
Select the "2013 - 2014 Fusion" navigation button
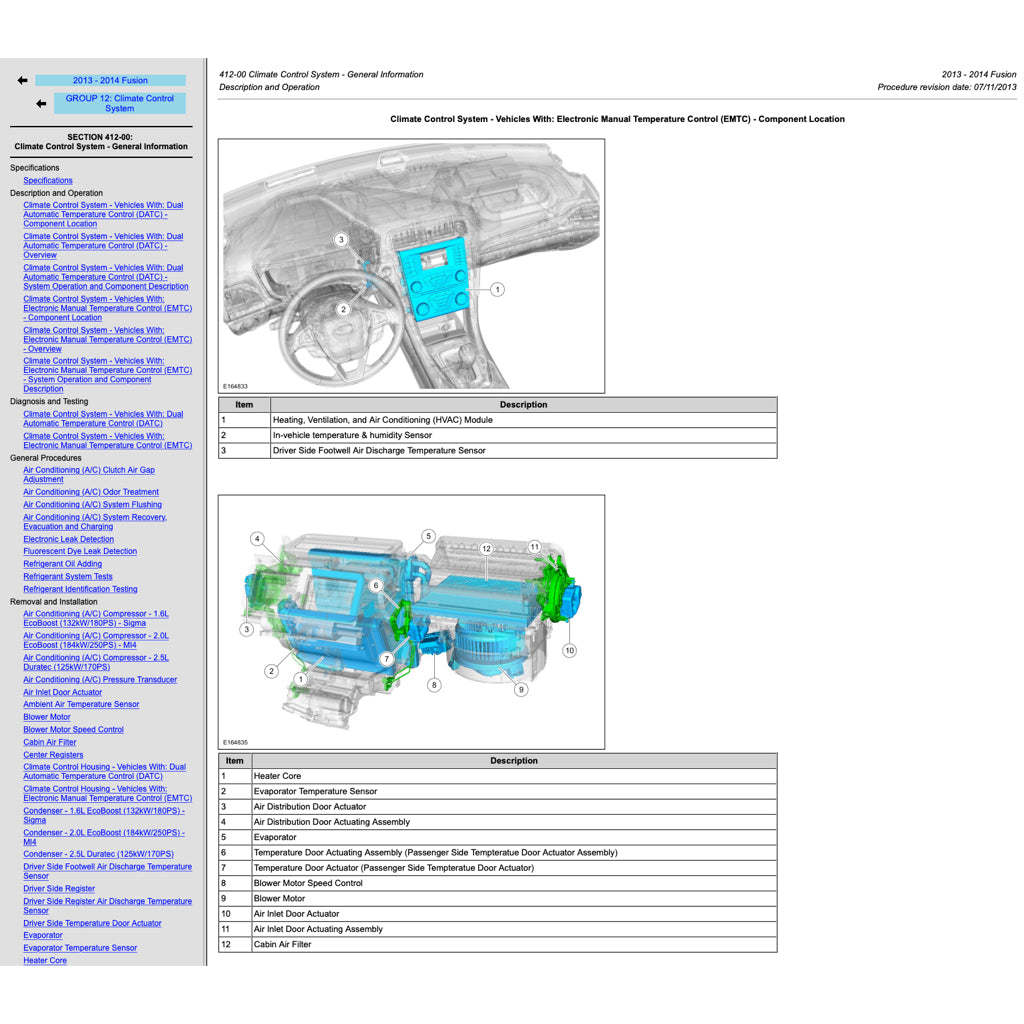point(110,80)
